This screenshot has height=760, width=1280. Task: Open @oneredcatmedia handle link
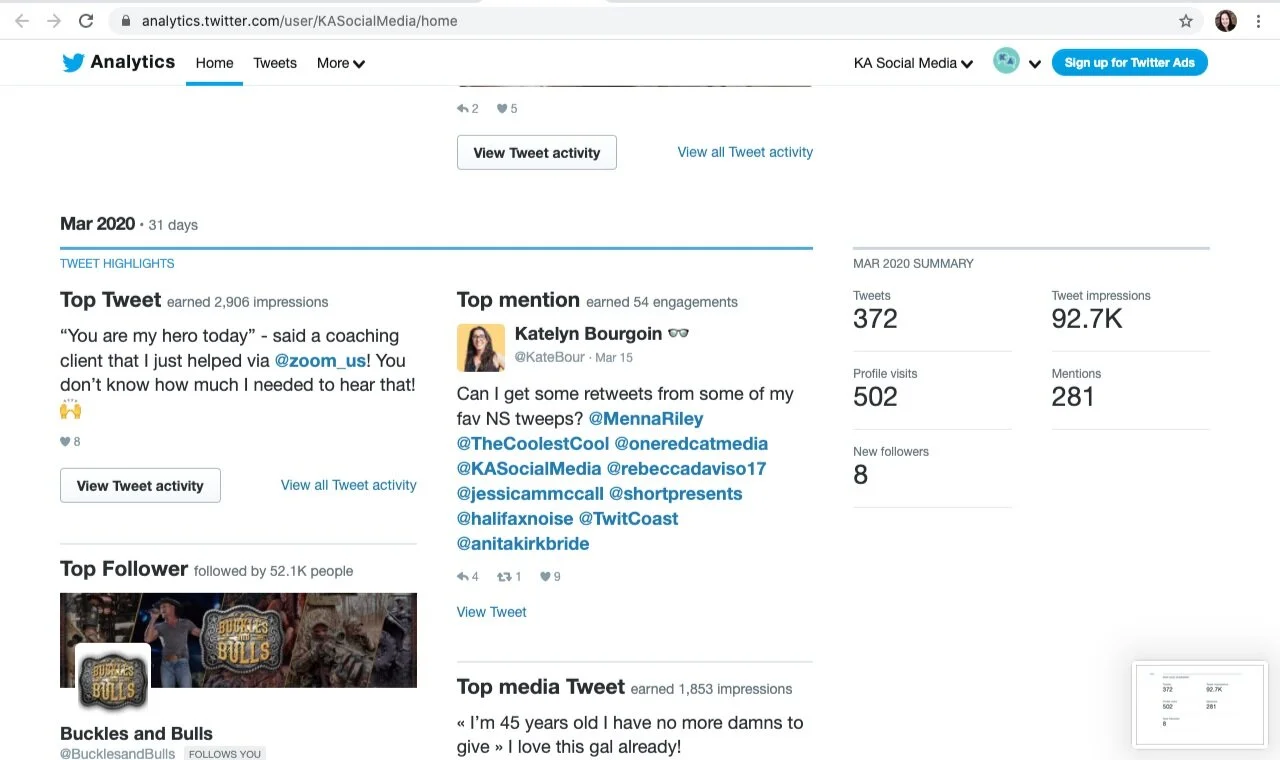point(691,444)
